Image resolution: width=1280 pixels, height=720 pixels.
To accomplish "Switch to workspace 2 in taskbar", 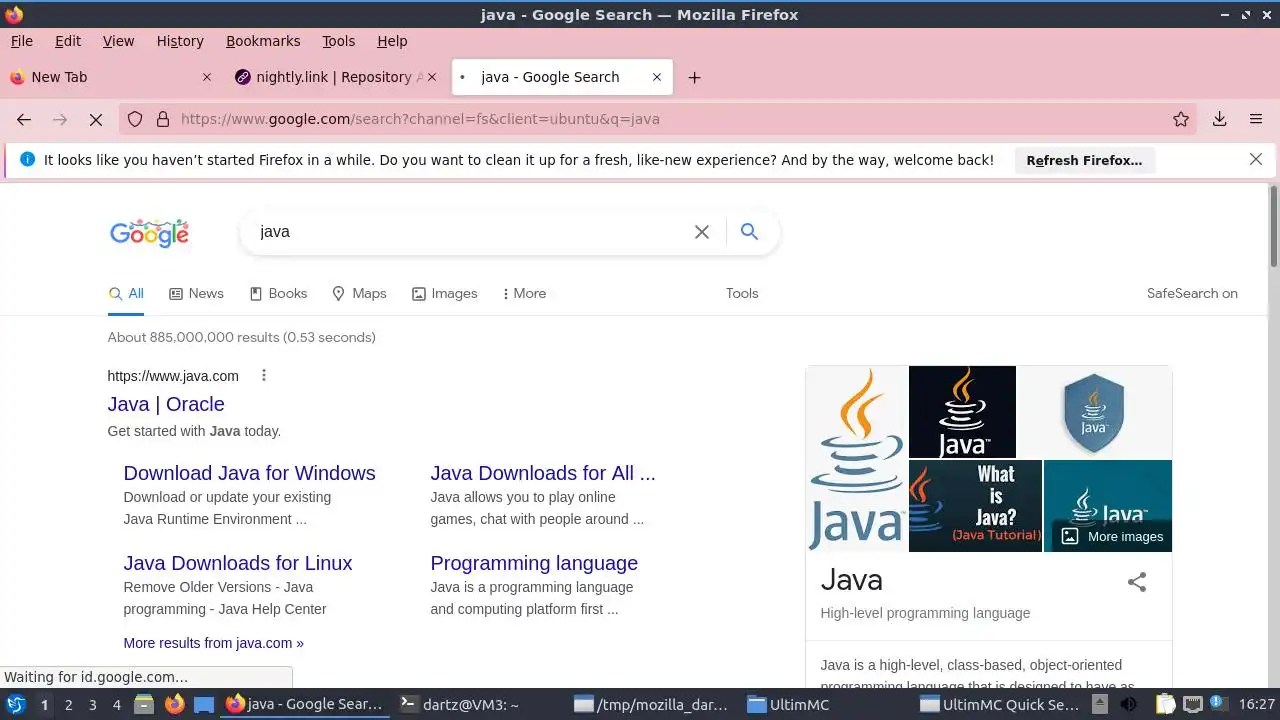I will point(68,705).
